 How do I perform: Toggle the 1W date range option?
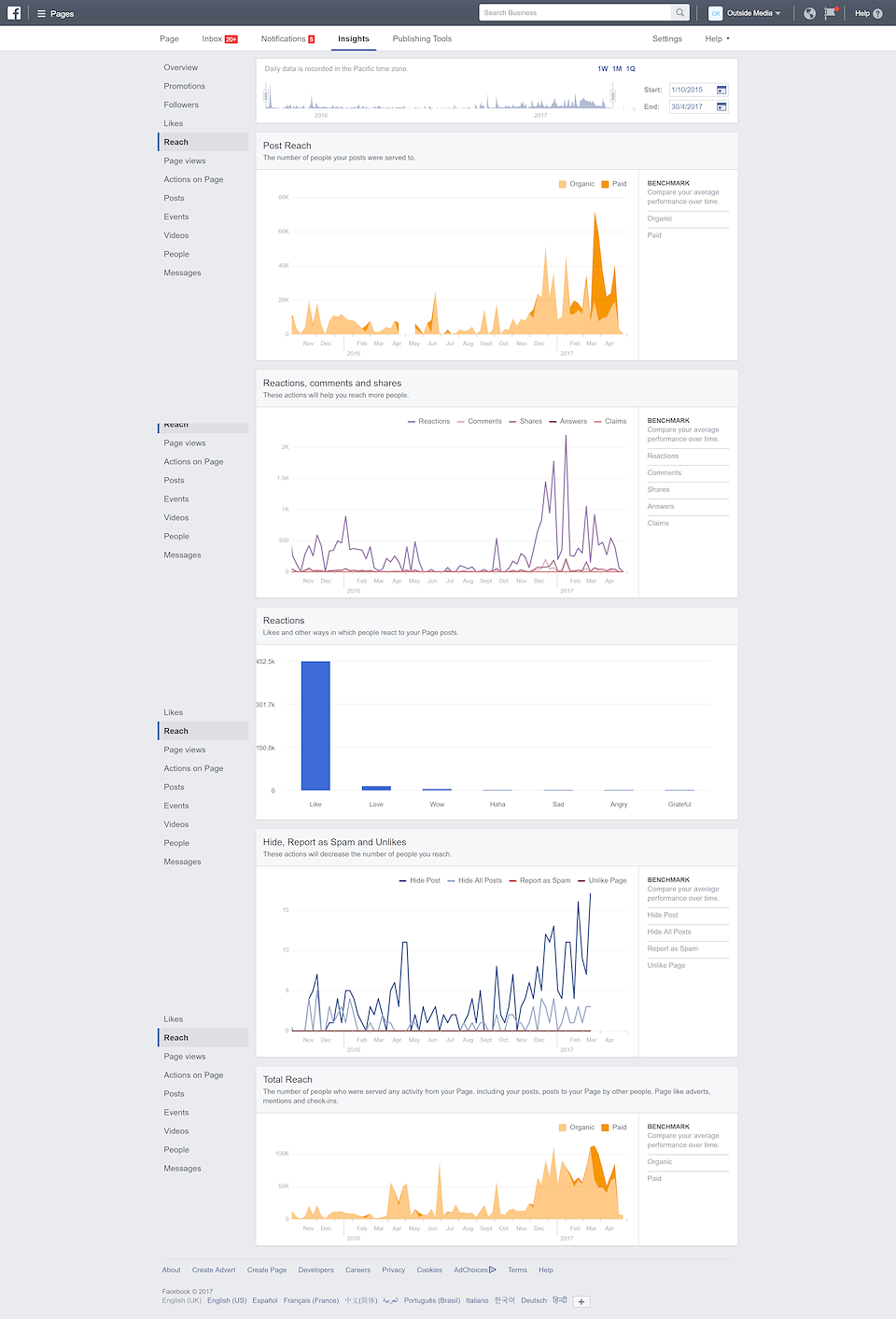click(602, 69)
